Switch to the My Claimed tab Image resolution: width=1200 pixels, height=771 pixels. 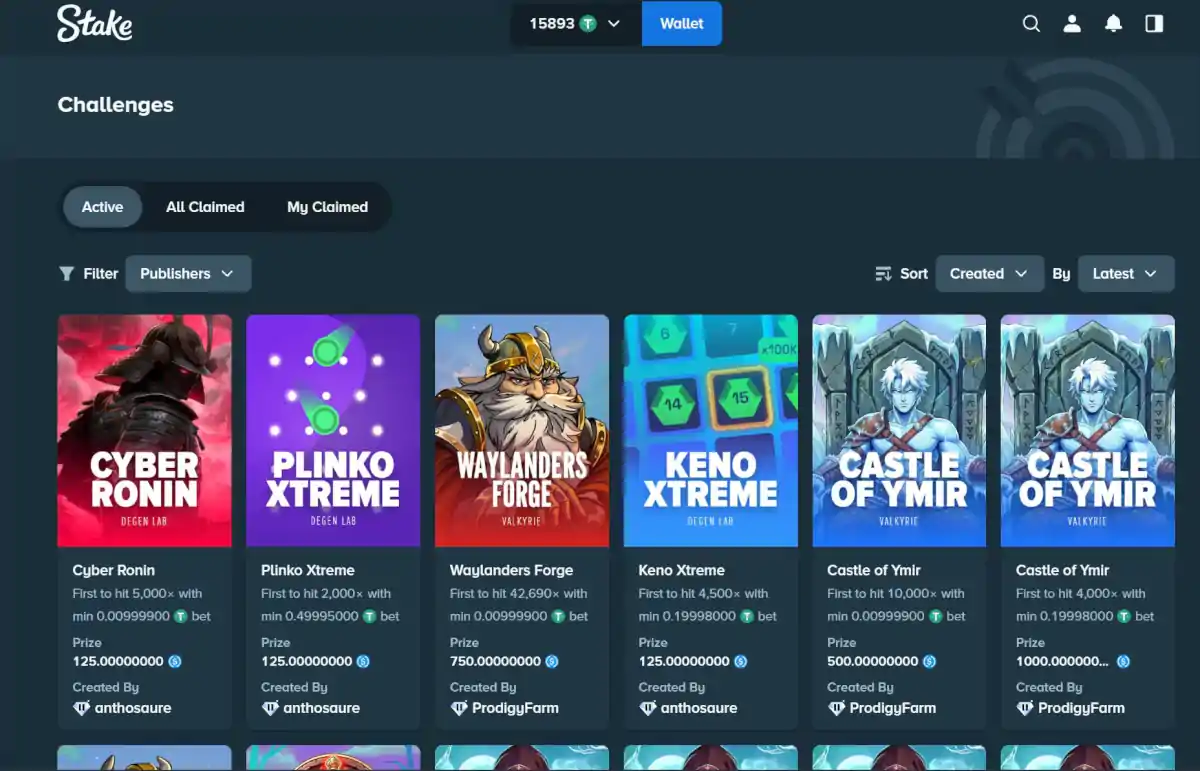[x=328, y=207]
